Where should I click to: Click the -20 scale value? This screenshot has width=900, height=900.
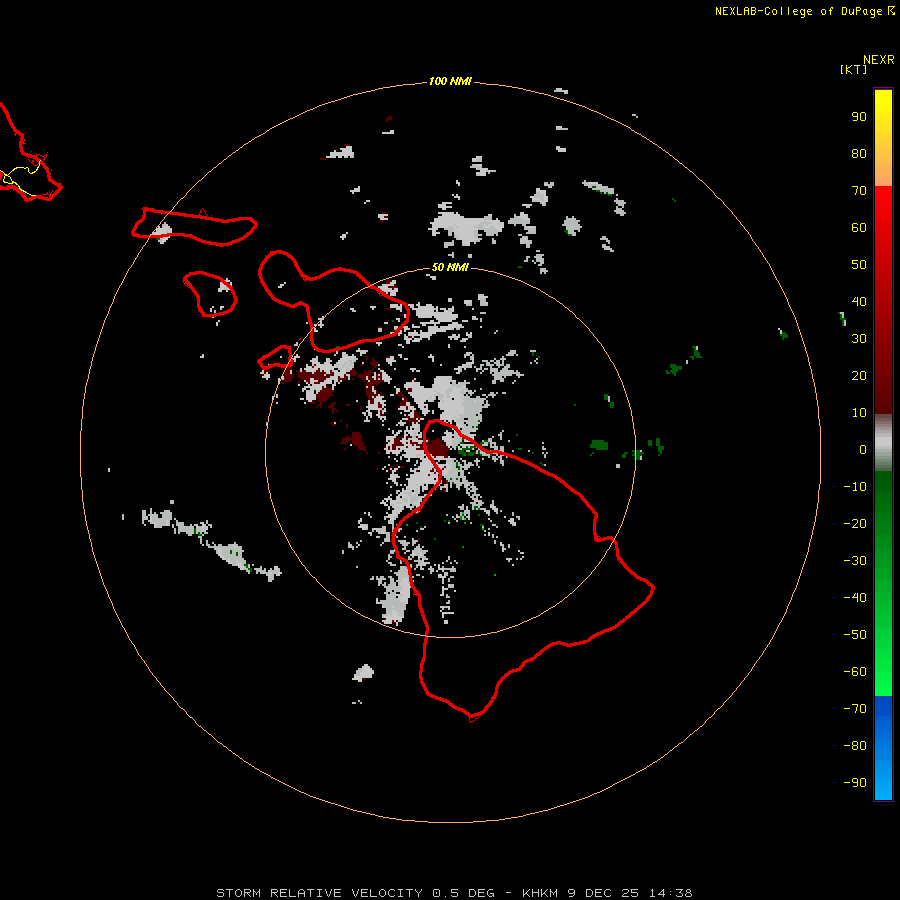[855, 523]
